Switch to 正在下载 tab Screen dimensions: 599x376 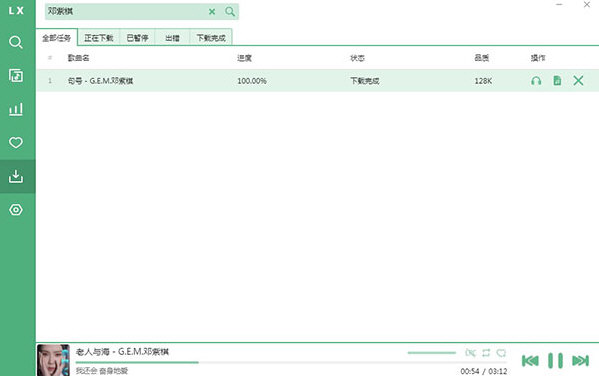(99, 38)
